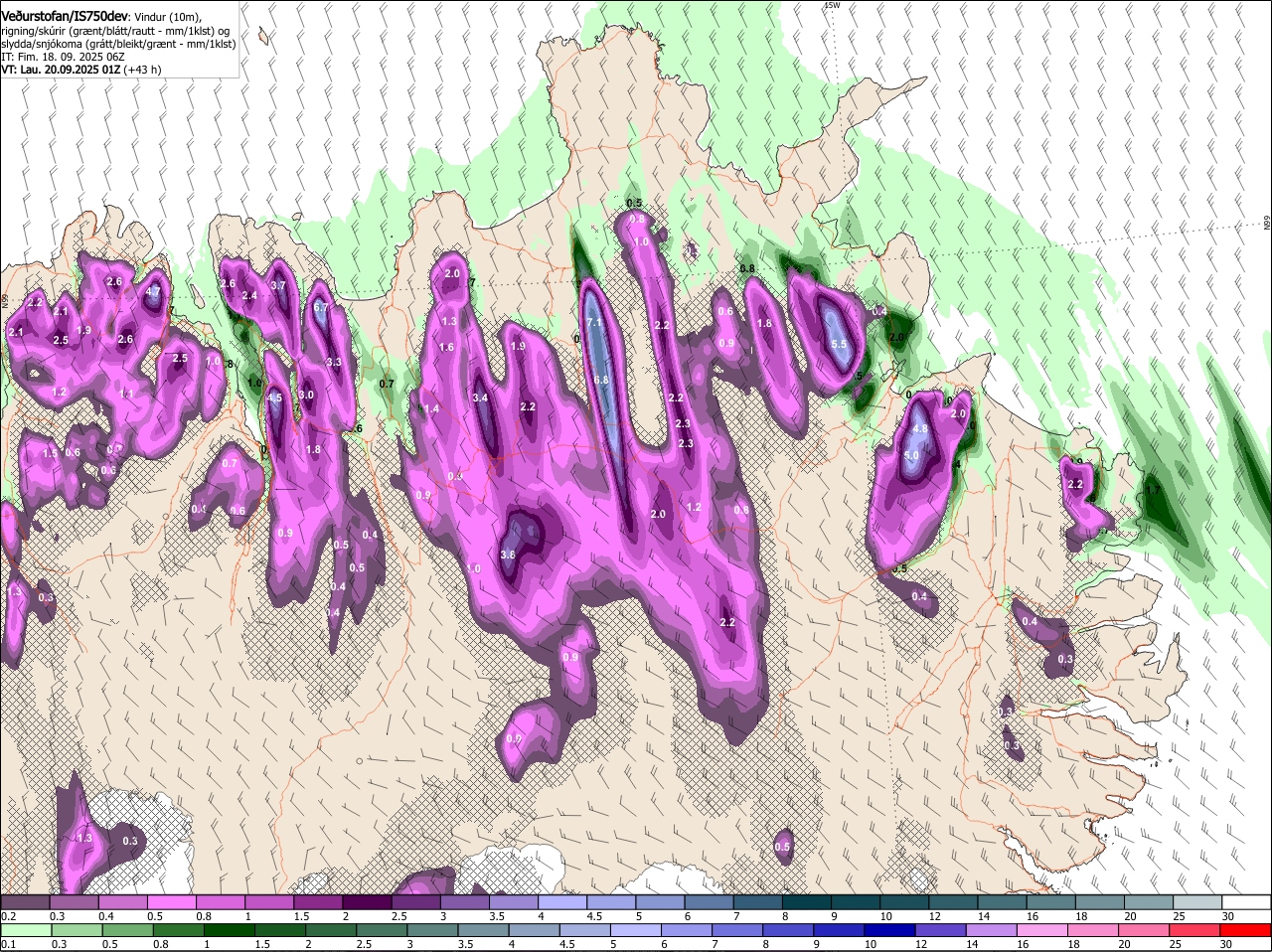Select the pink lower swatch starting at 18

click(1095, 930)
